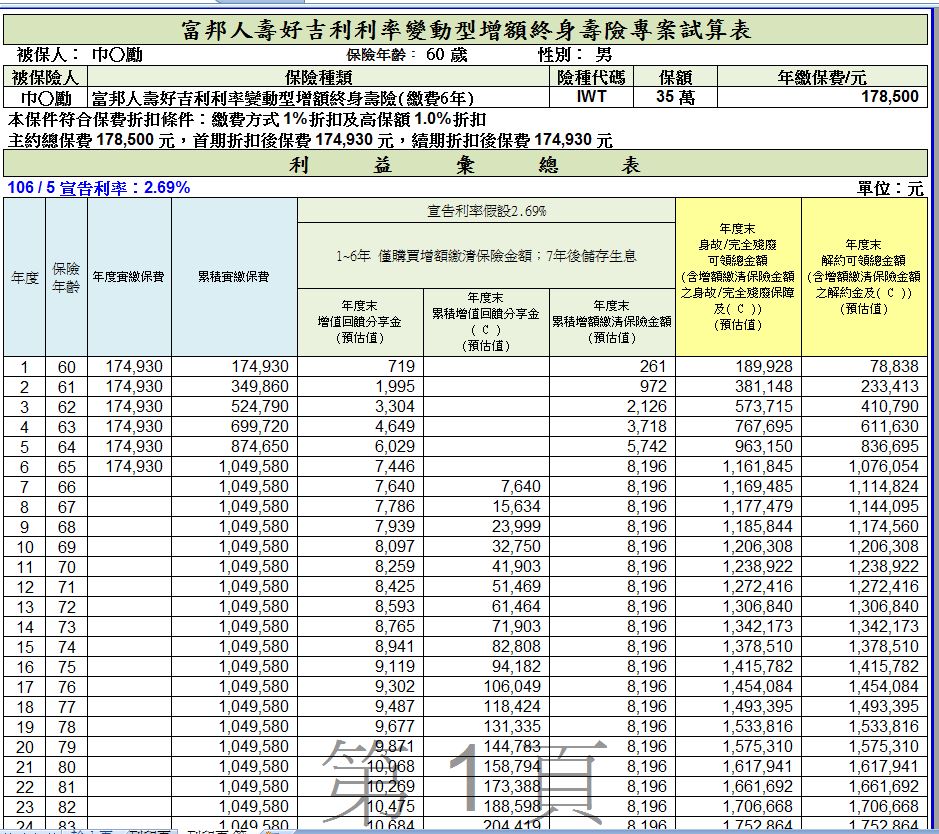Click the 本保件符合保費折扣條件 discount line
This screenshot has width=939, height=834.
(x=247, y=120)
